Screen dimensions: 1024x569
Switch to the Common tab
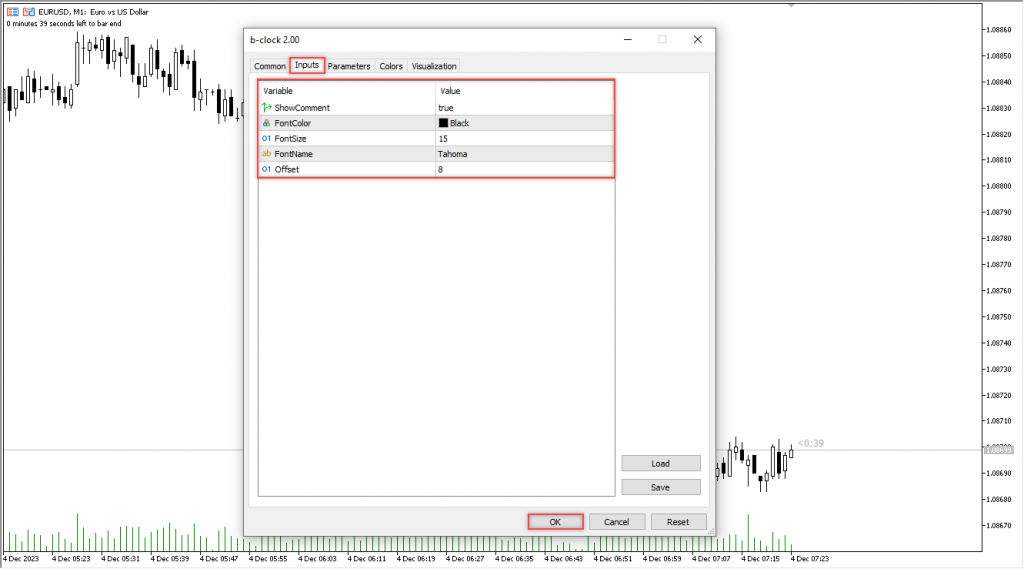tap(269, 66)
